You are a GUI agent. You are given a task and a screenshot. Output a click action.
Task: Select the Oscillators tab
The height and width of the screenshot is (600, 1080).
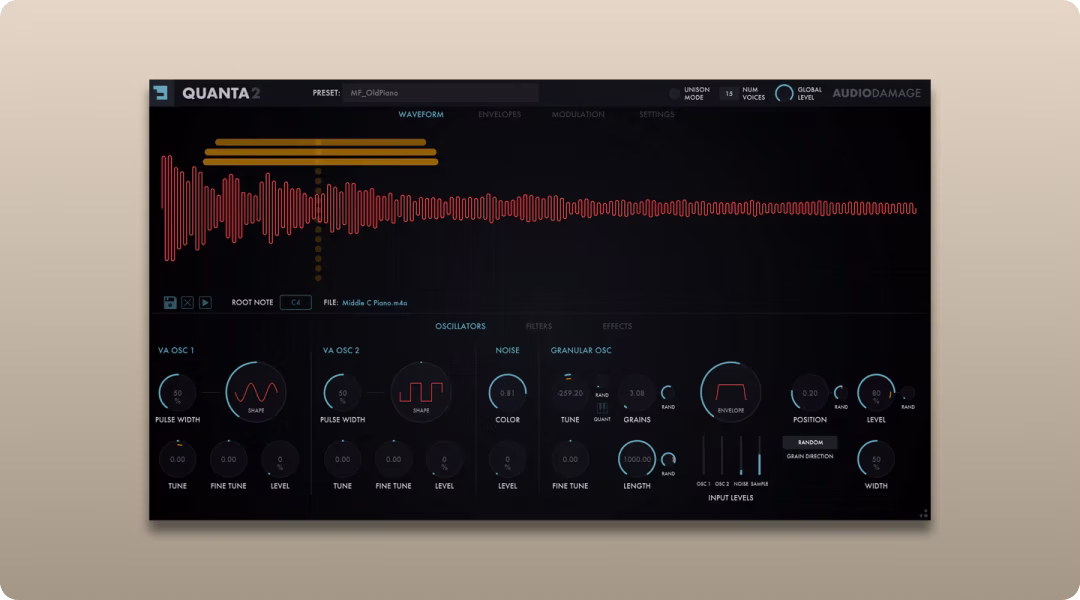(x=460, y=326)
